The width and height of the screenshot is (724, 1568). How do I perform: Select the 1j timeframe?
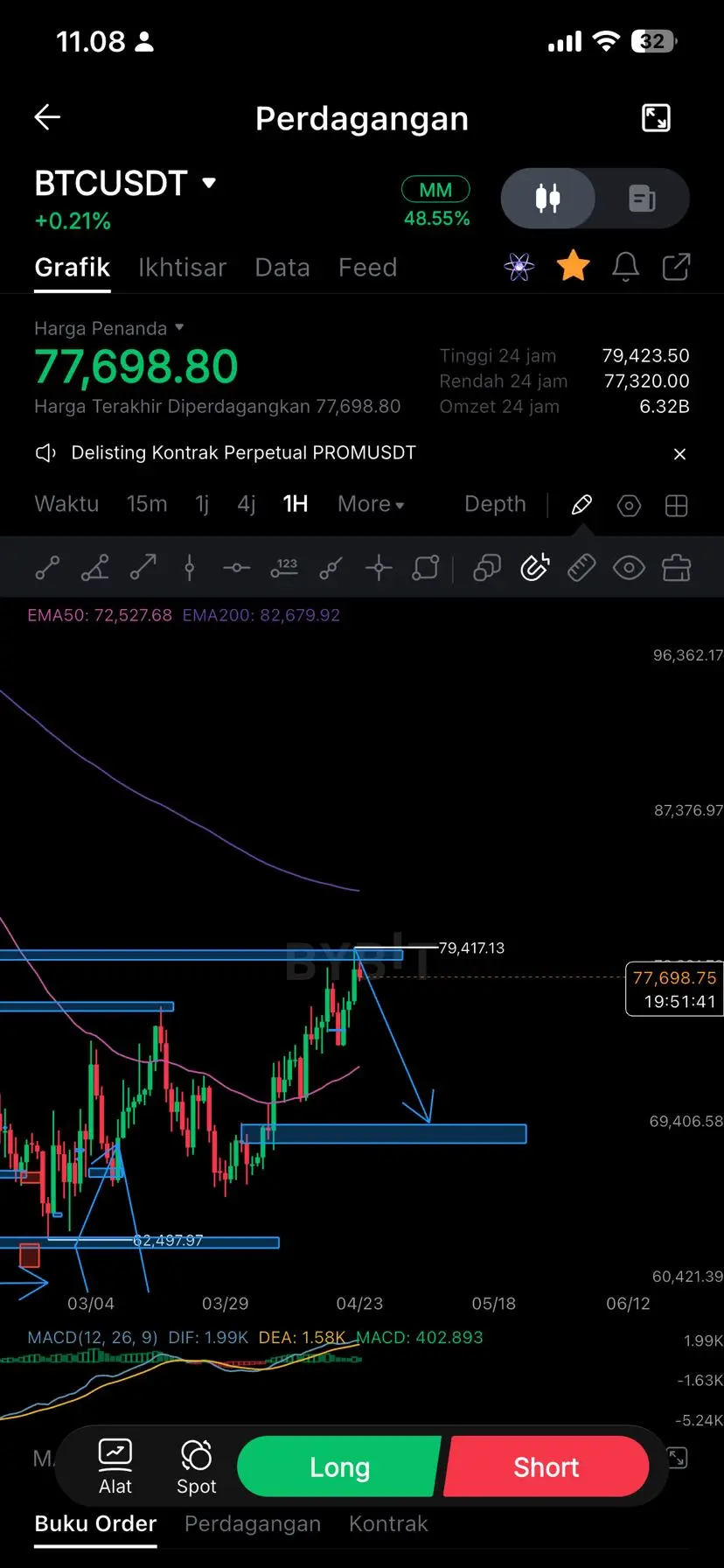(202, 504)
